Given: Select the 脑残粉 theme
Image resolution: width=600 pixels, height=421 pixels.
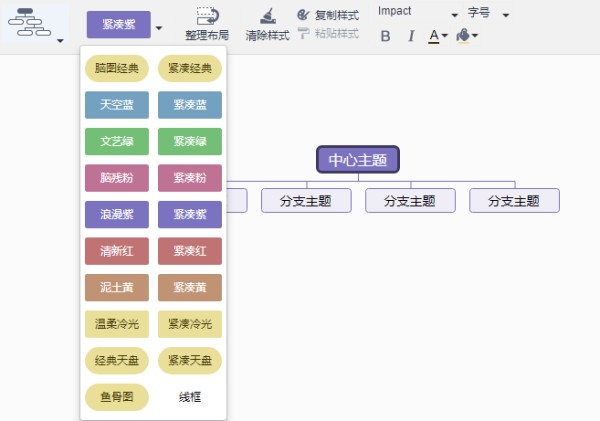Looking at the screenshot, I should [x=117, y=178].
